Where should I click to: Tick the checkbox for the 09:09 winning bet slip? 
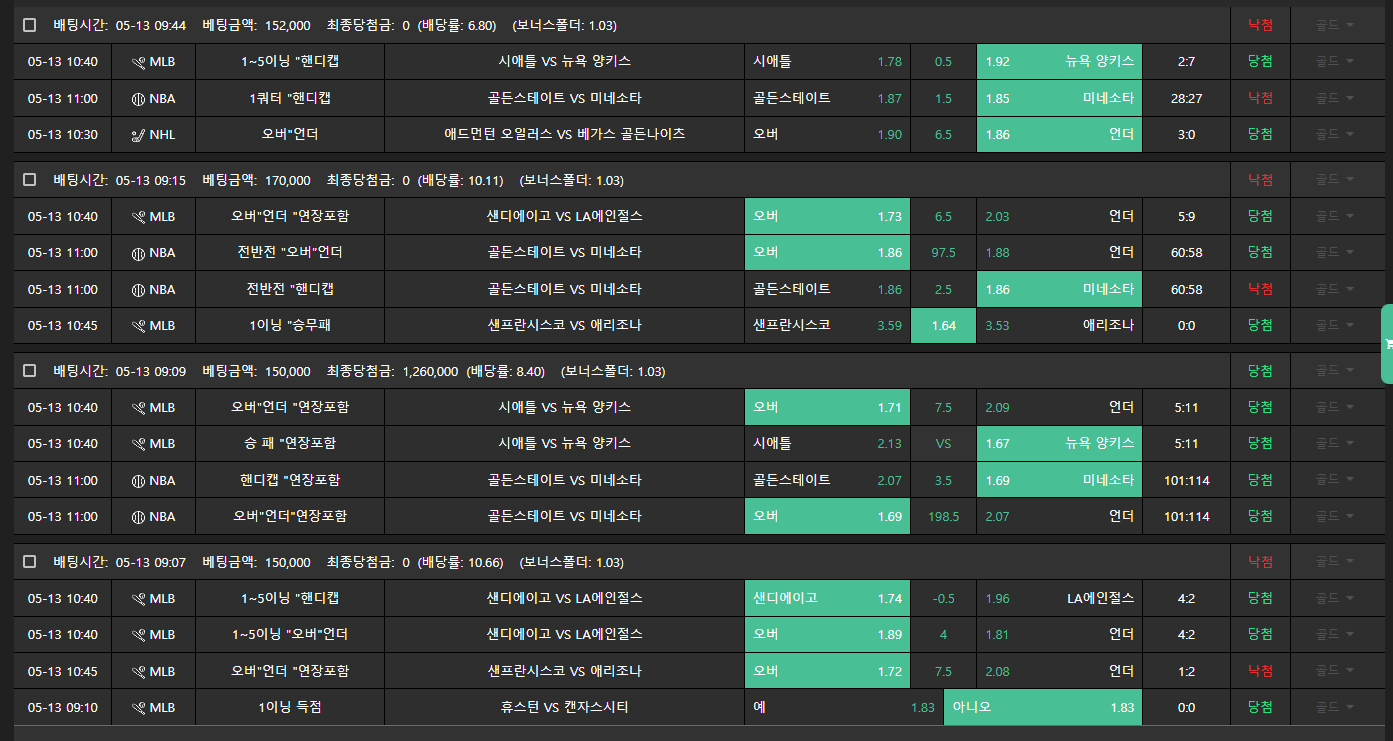tap(30, 371)
